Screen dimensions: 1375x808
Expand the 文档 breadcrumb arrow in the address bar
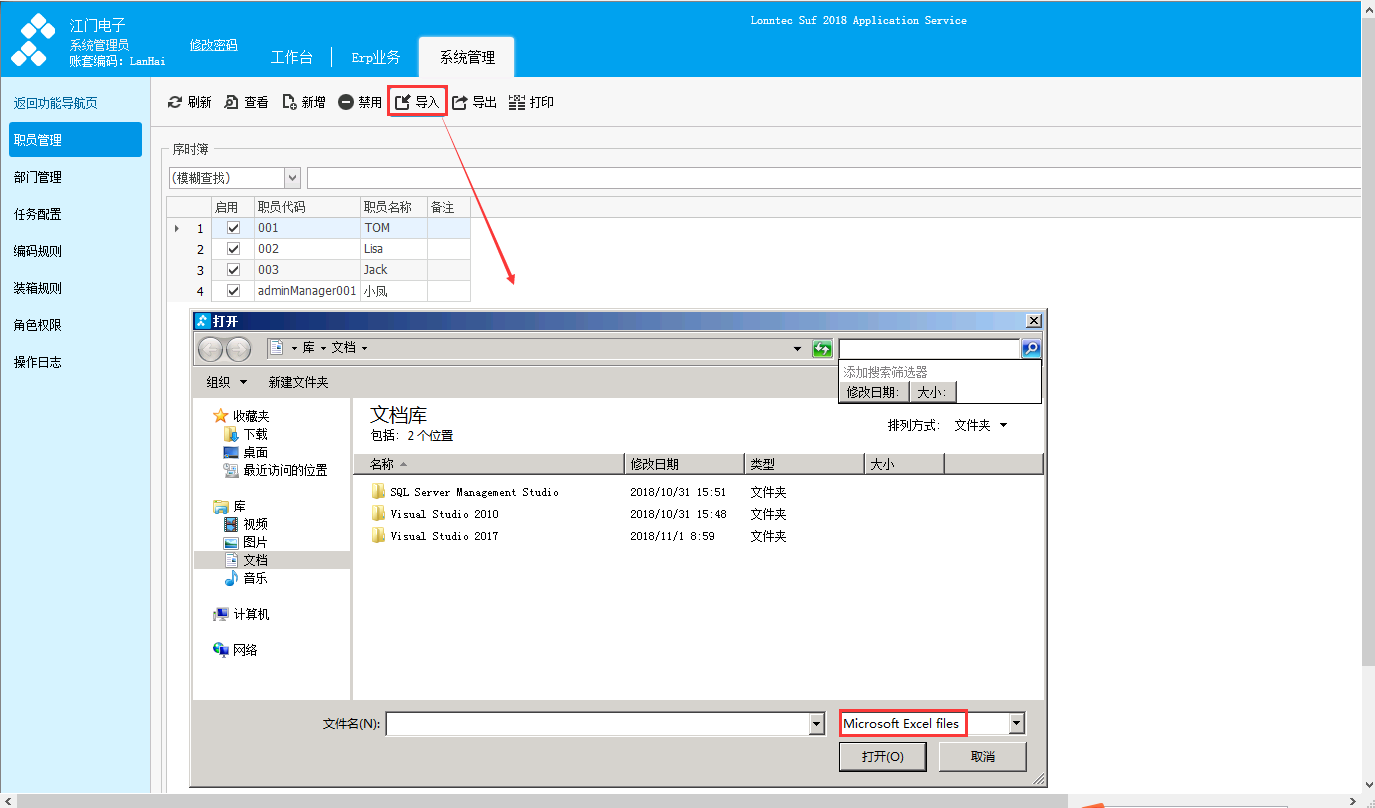coord(364,348)
